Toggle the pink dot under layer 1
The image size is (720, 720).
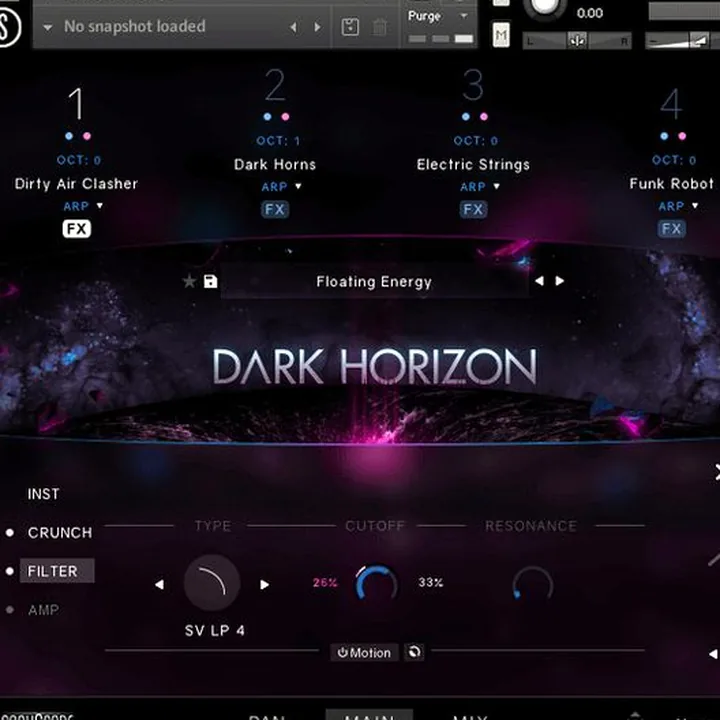coord(87,136)
